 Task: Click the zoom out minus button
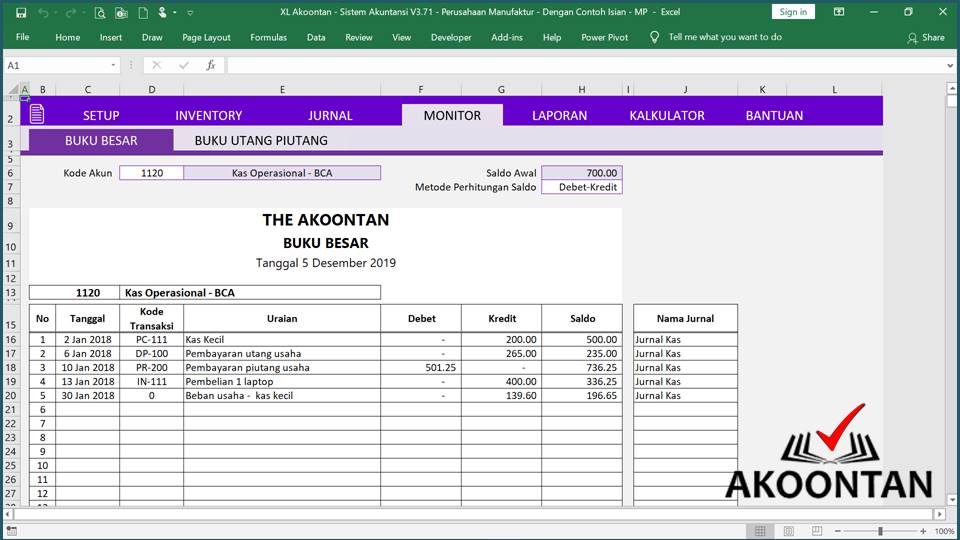(x=838, y=531)
